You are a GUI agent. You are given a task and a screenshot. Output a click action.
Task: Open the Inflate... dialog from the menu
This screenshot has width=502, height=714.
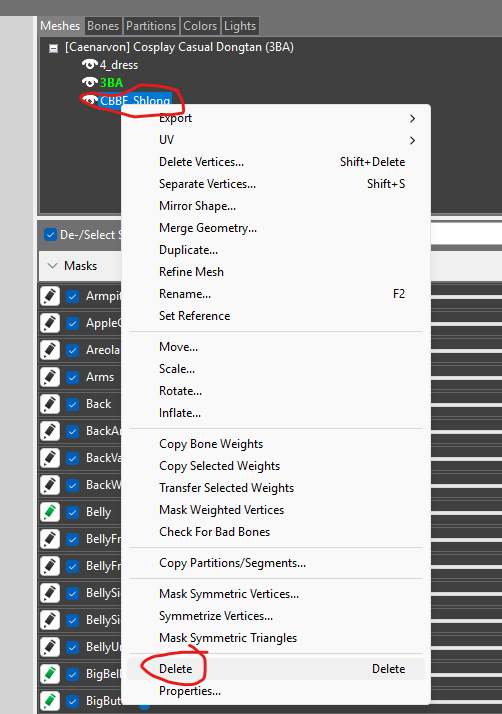(x=276, y=413)
